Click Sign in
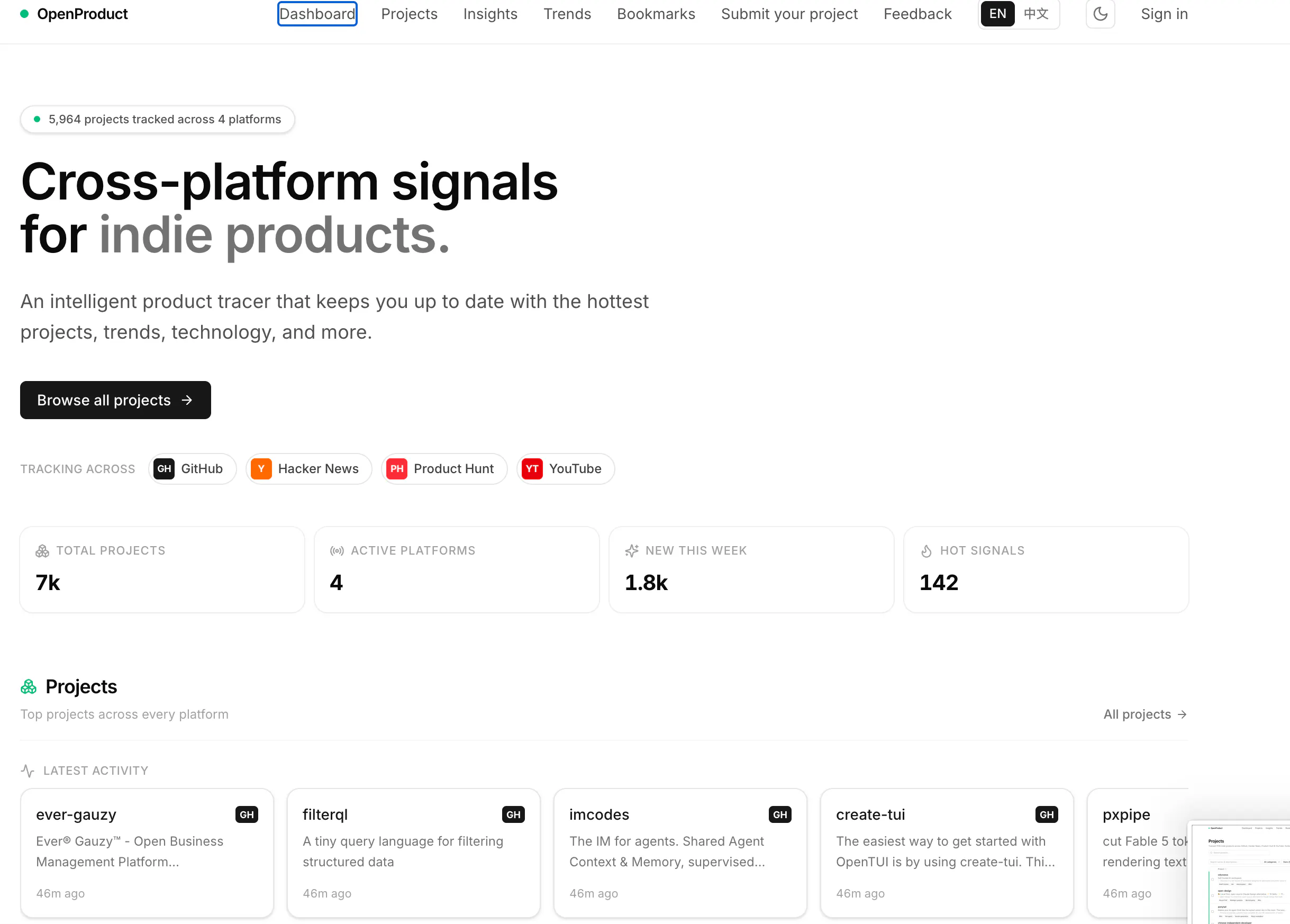Image resolution: width=1290 pixels, height=924 pixels. tap(1164, 14)
